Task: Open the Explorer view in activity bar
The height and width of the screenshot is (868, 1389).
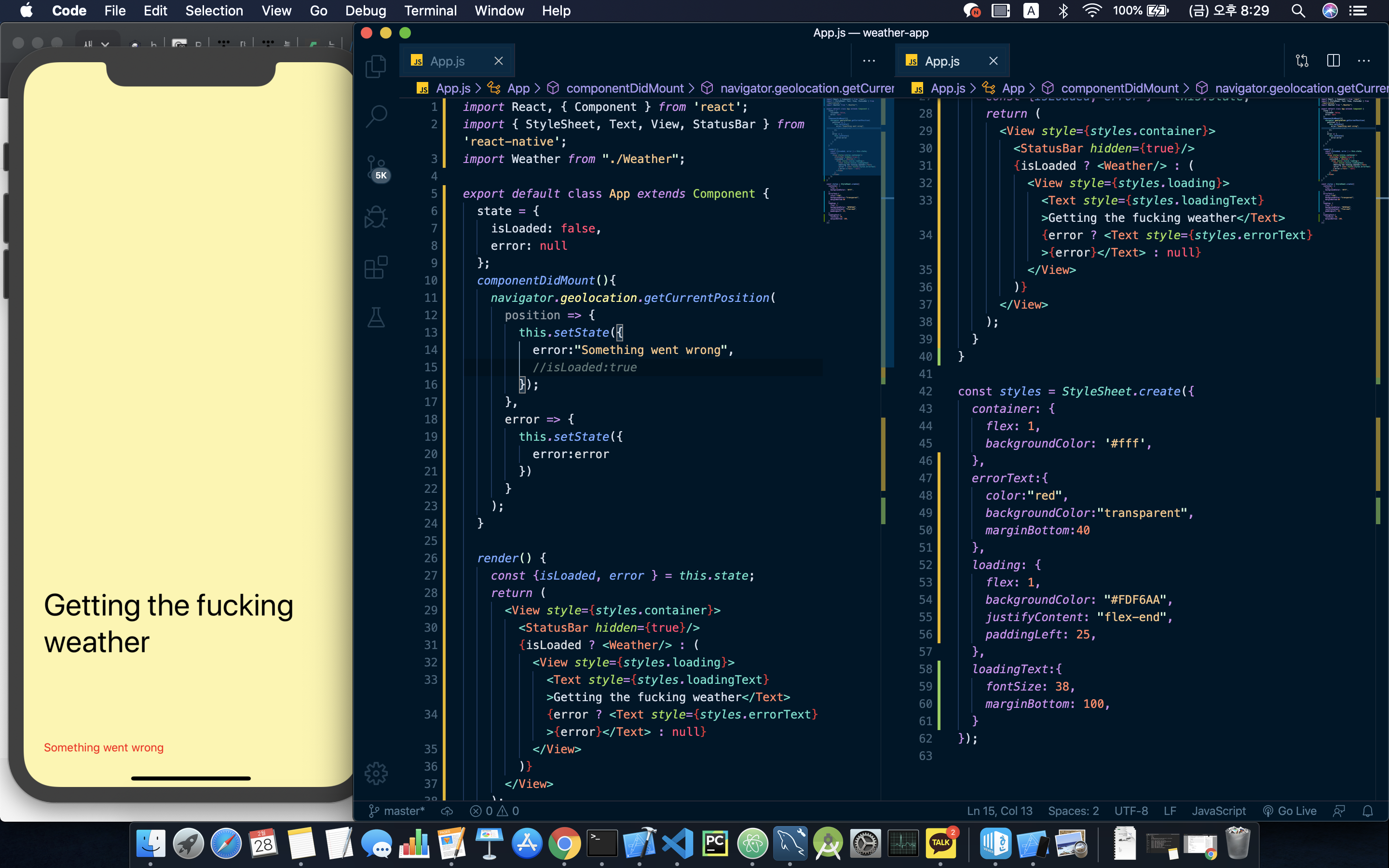Action: [376, 67]
